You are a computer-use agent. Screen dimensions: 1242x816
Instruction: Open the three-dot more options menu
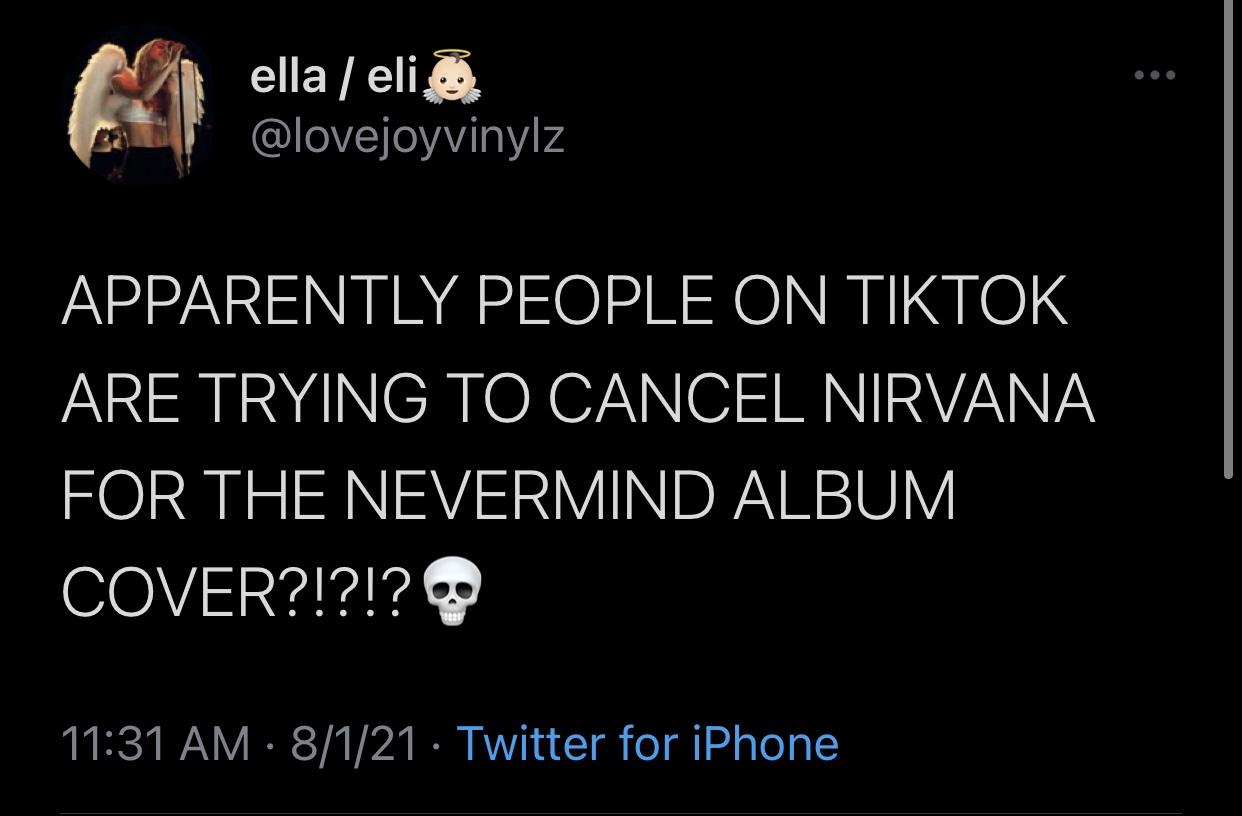1155,75
